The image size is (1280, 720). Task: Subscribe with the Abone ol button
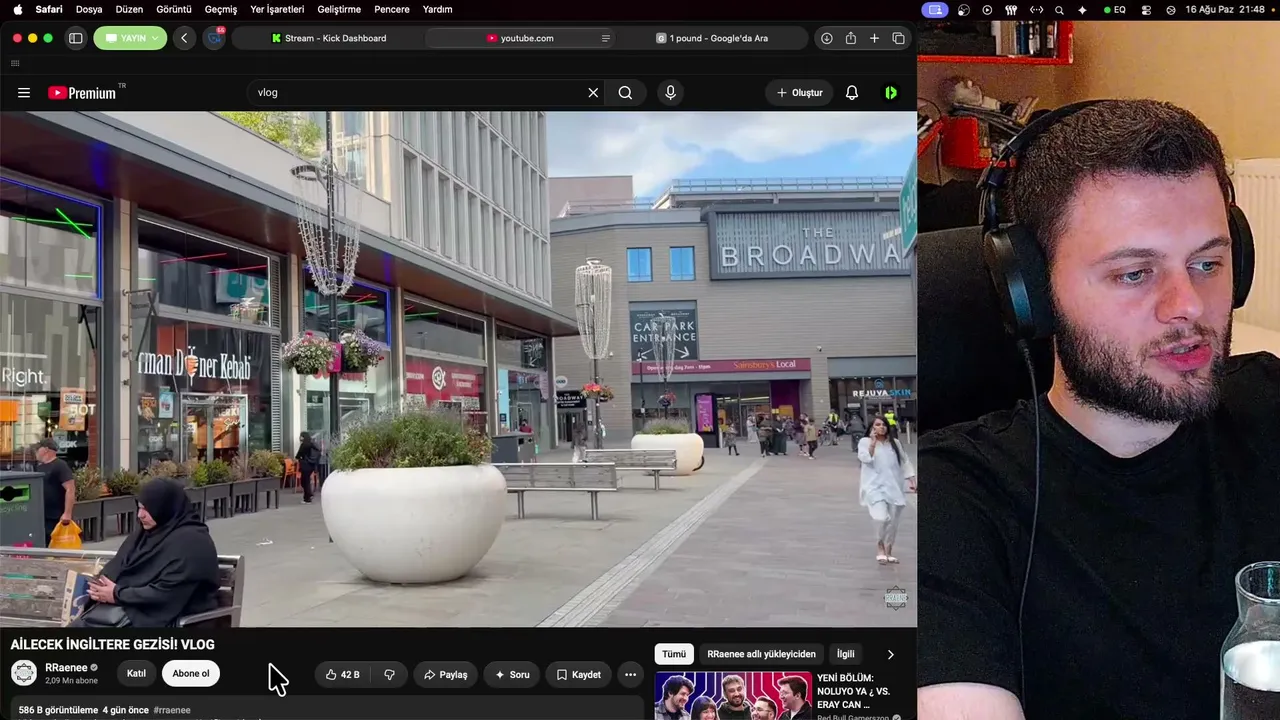click(191, 673)
